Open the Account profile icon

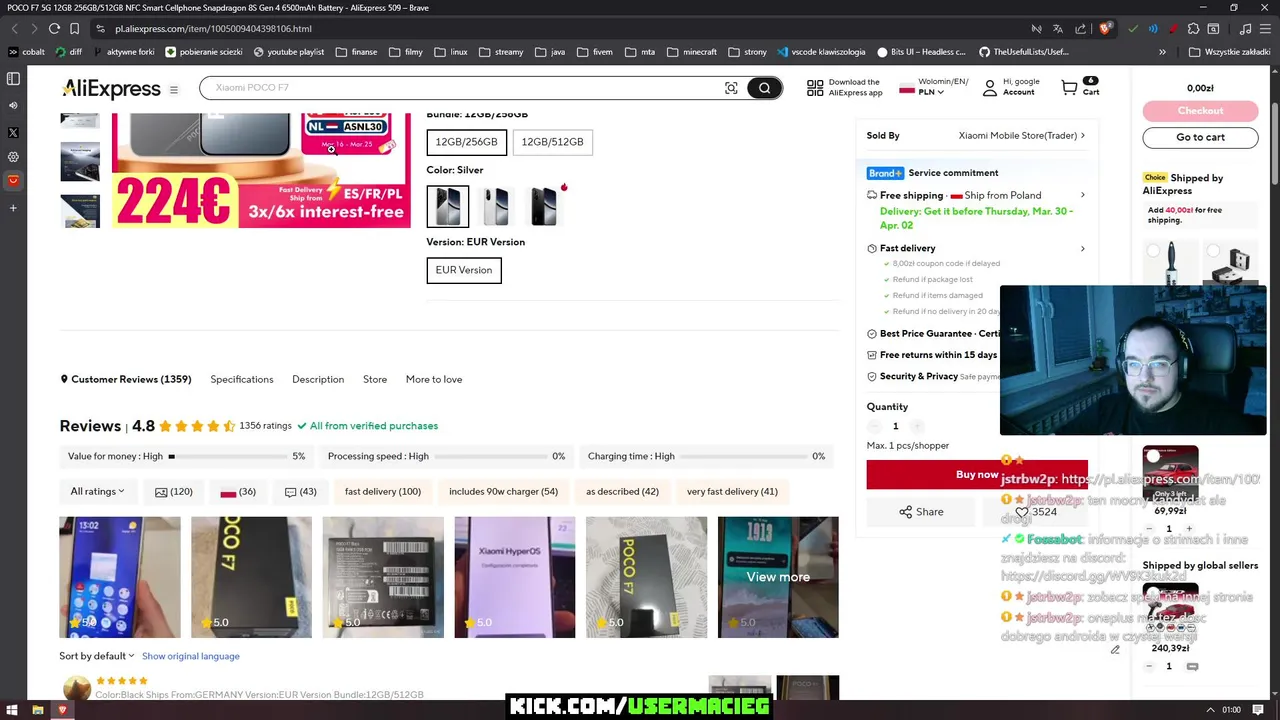[x=990, y=88]
